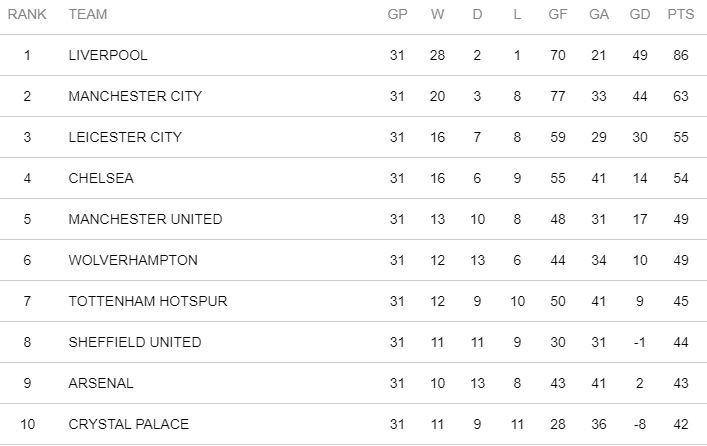Click Liverpool's 86 points value
Image resolution: width=707 pixels, height=446 pixels.
point(680,56)
